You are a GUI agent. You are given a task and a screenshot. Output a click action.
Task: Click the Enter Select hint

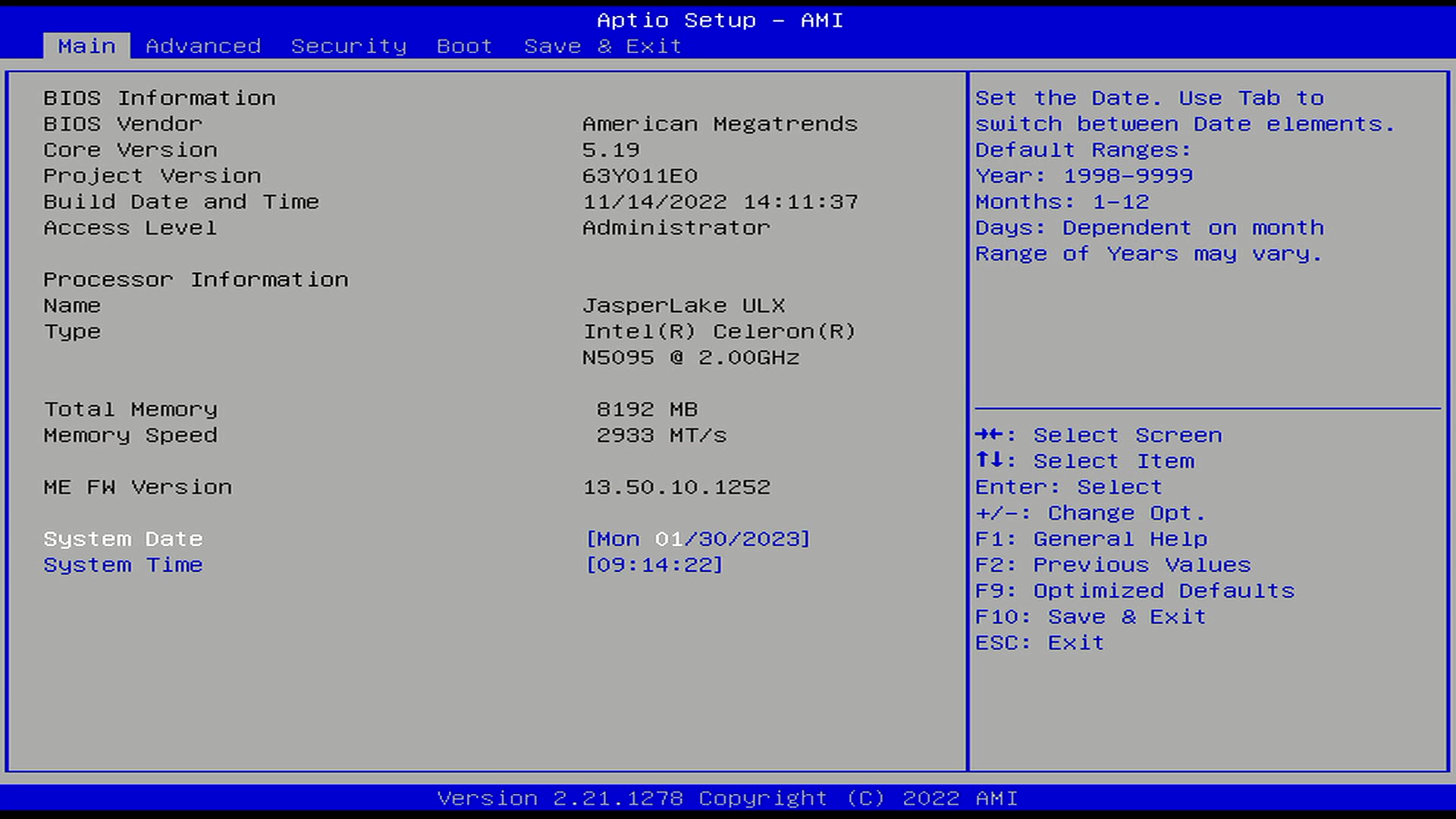(x=1068, y=487)
